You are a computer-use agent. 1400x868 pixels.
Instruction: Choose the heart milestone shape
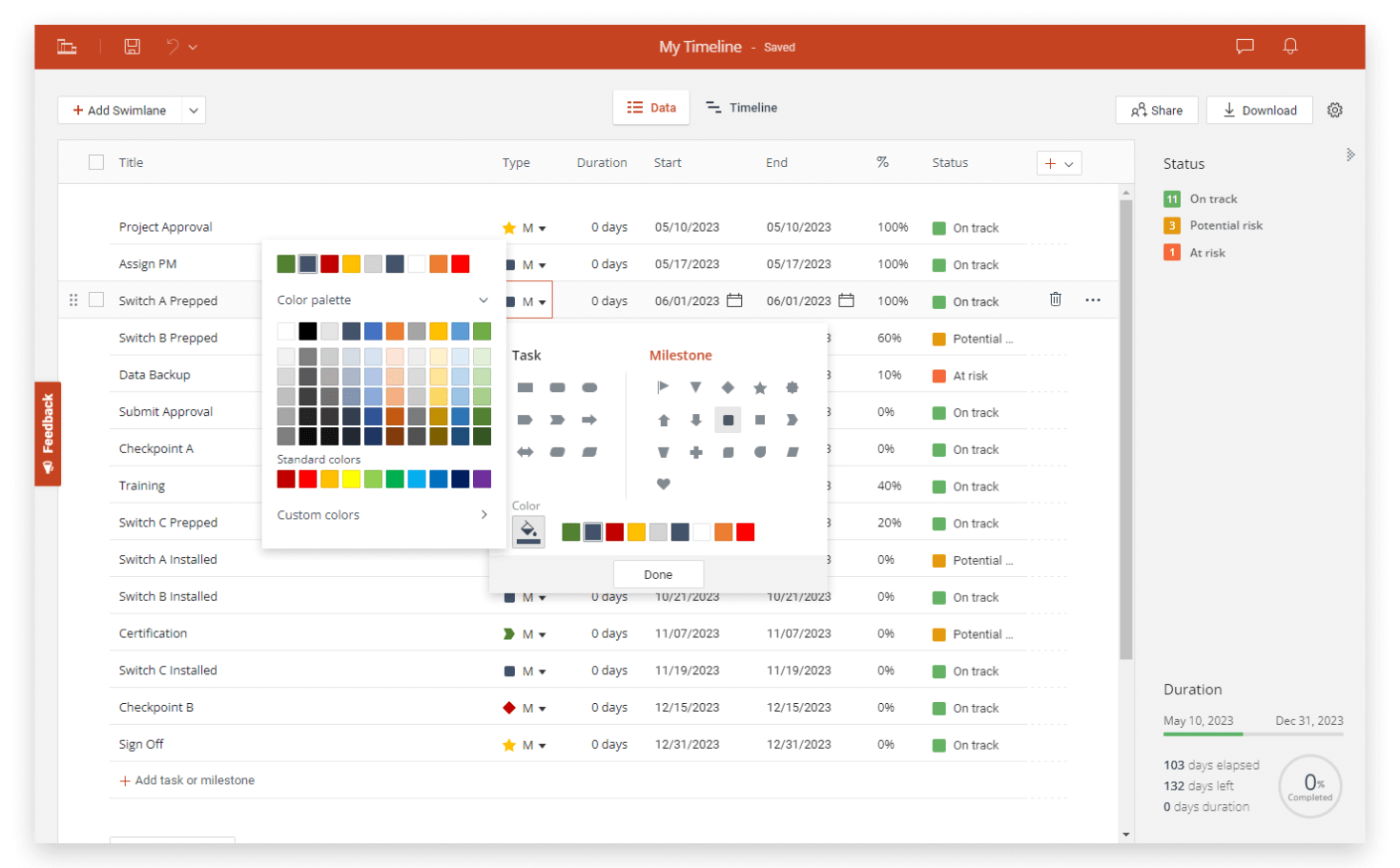[664, 485]
